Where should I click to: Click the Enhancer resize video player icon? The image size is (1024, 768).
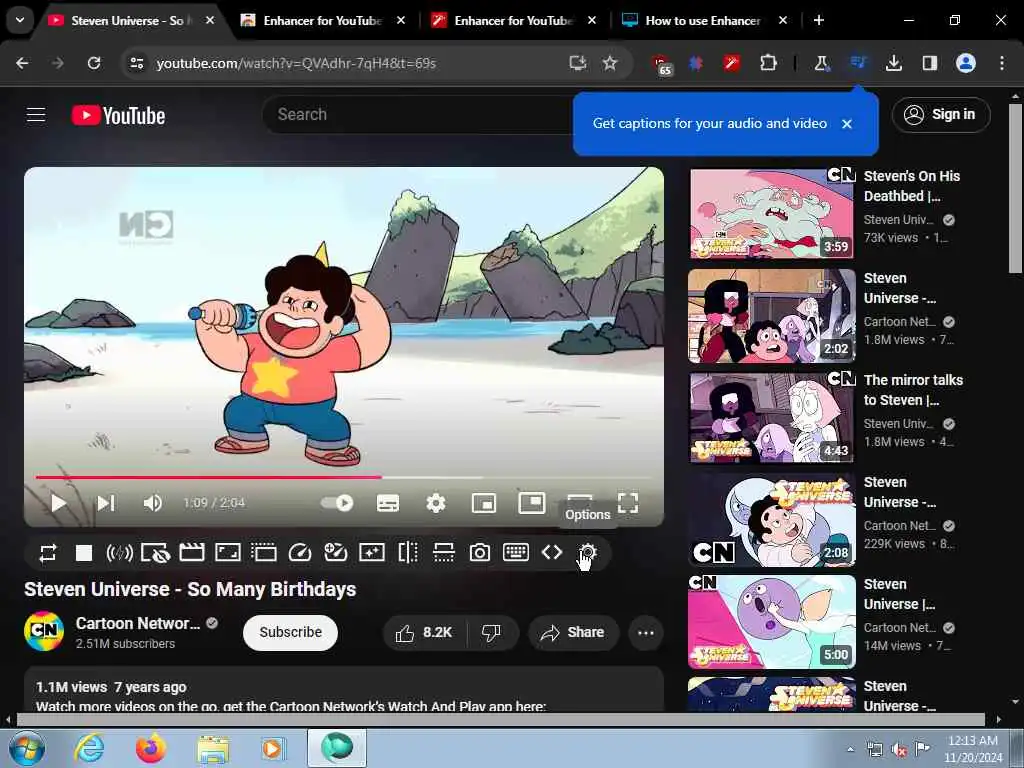(x=228, y=553)
